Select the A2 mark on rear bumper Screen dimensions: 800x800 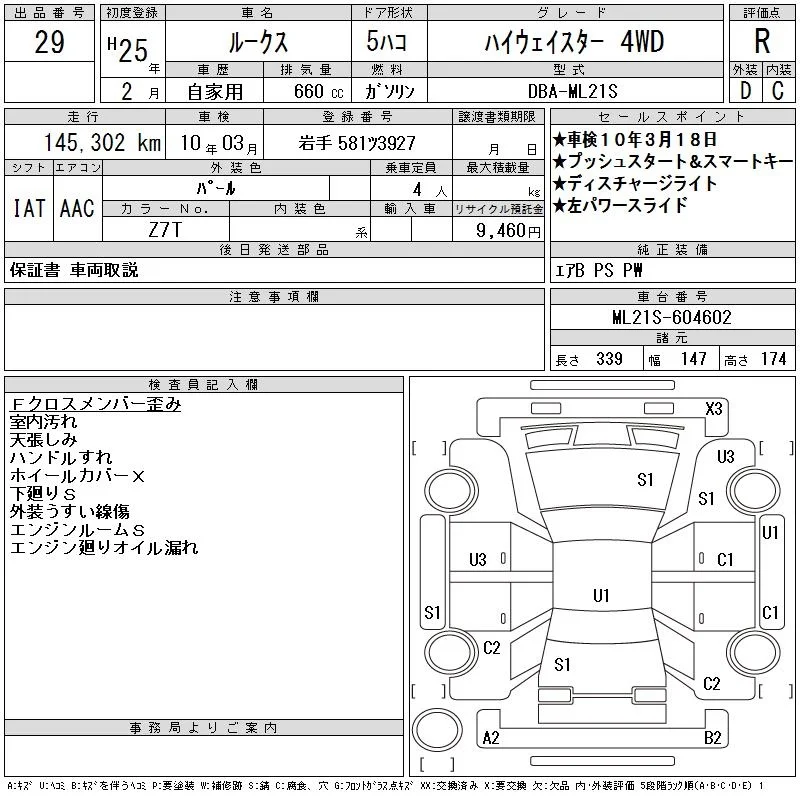point(491,738)
